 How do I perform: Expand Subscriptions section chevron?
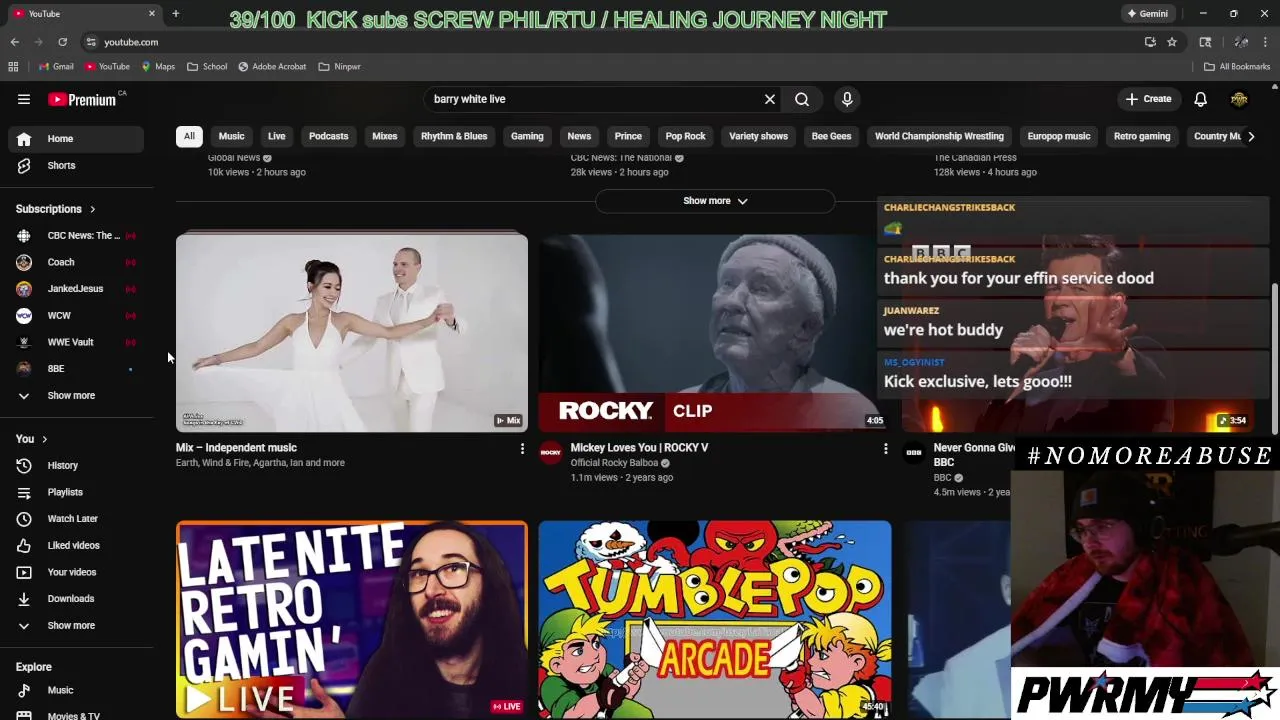[x=92, y=209]
